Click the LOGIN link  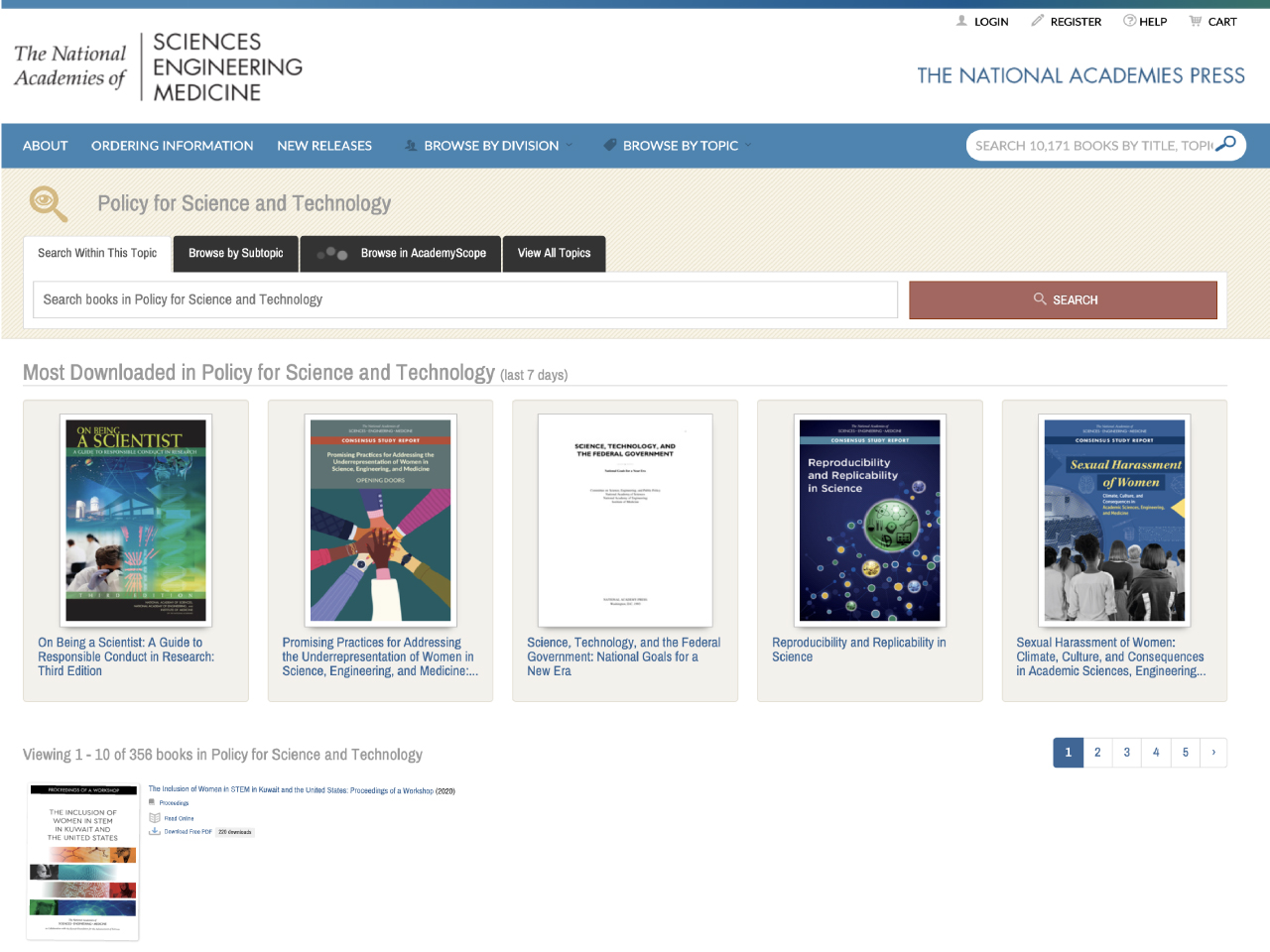[991, 21]
